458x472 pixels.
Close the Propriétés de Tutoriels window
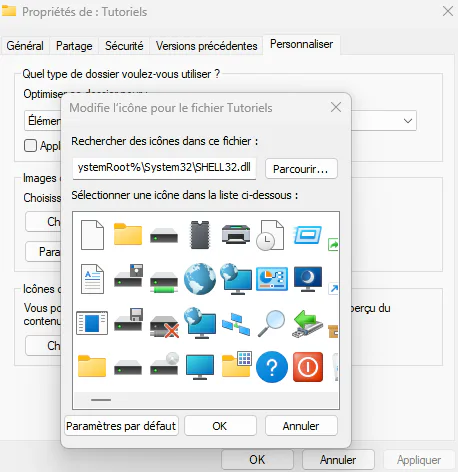[x=448, y=11]
